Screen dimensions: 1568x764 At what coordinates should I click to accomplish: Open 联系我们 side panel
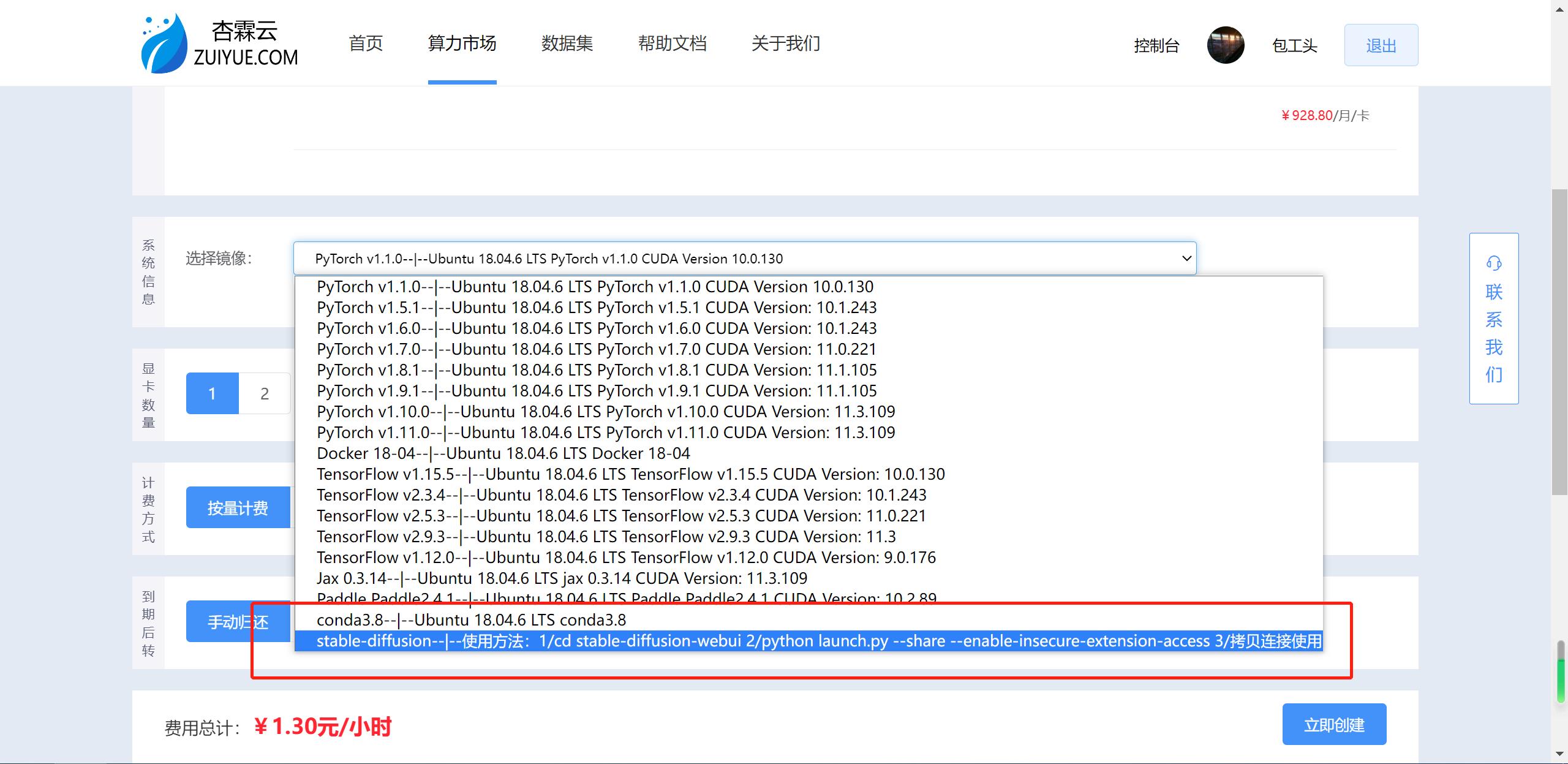point(1494,319)
